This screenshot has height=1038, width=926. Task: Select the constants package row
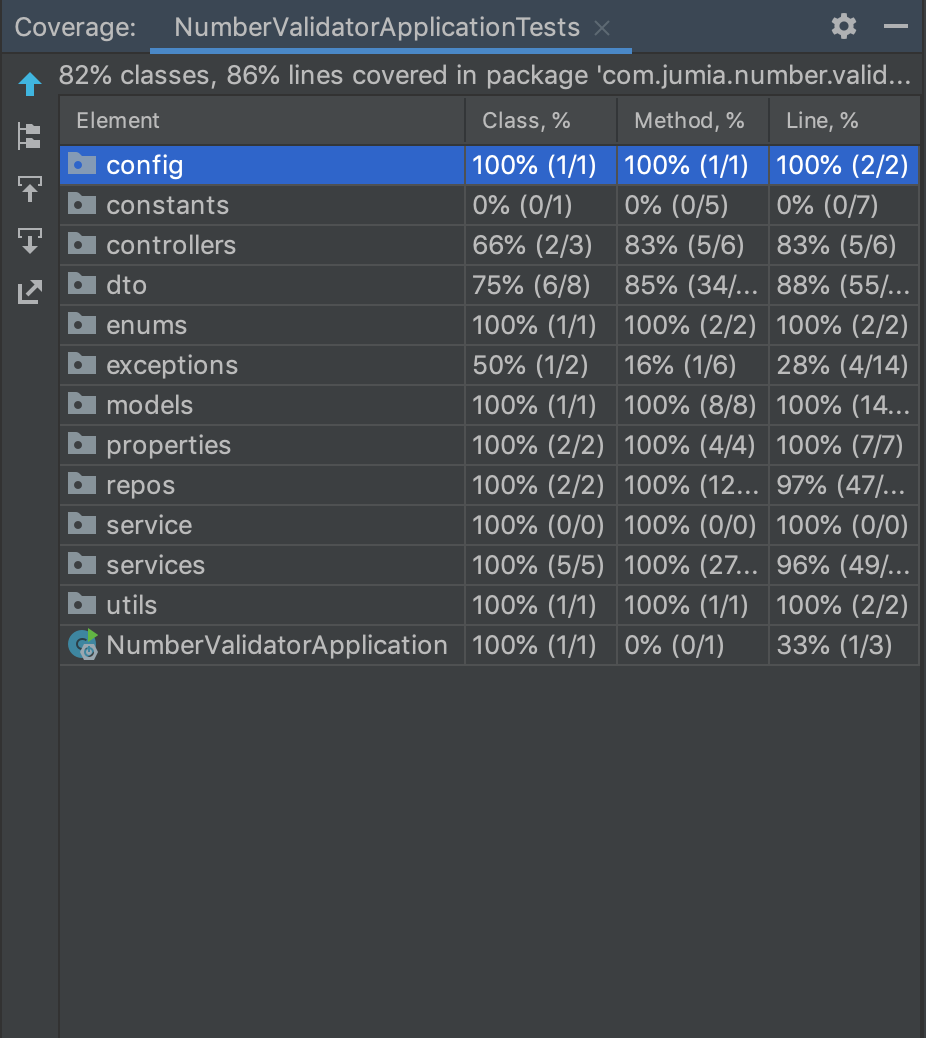(x=489, y=205)
